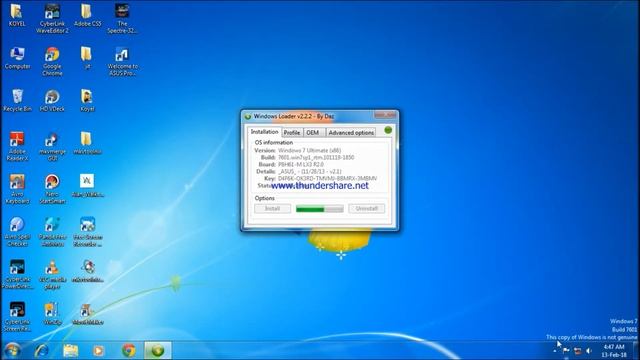The width and height of the screenshot is (640, 360).
Task: Open the Action Center flag icon
Action: pos(566,351)
